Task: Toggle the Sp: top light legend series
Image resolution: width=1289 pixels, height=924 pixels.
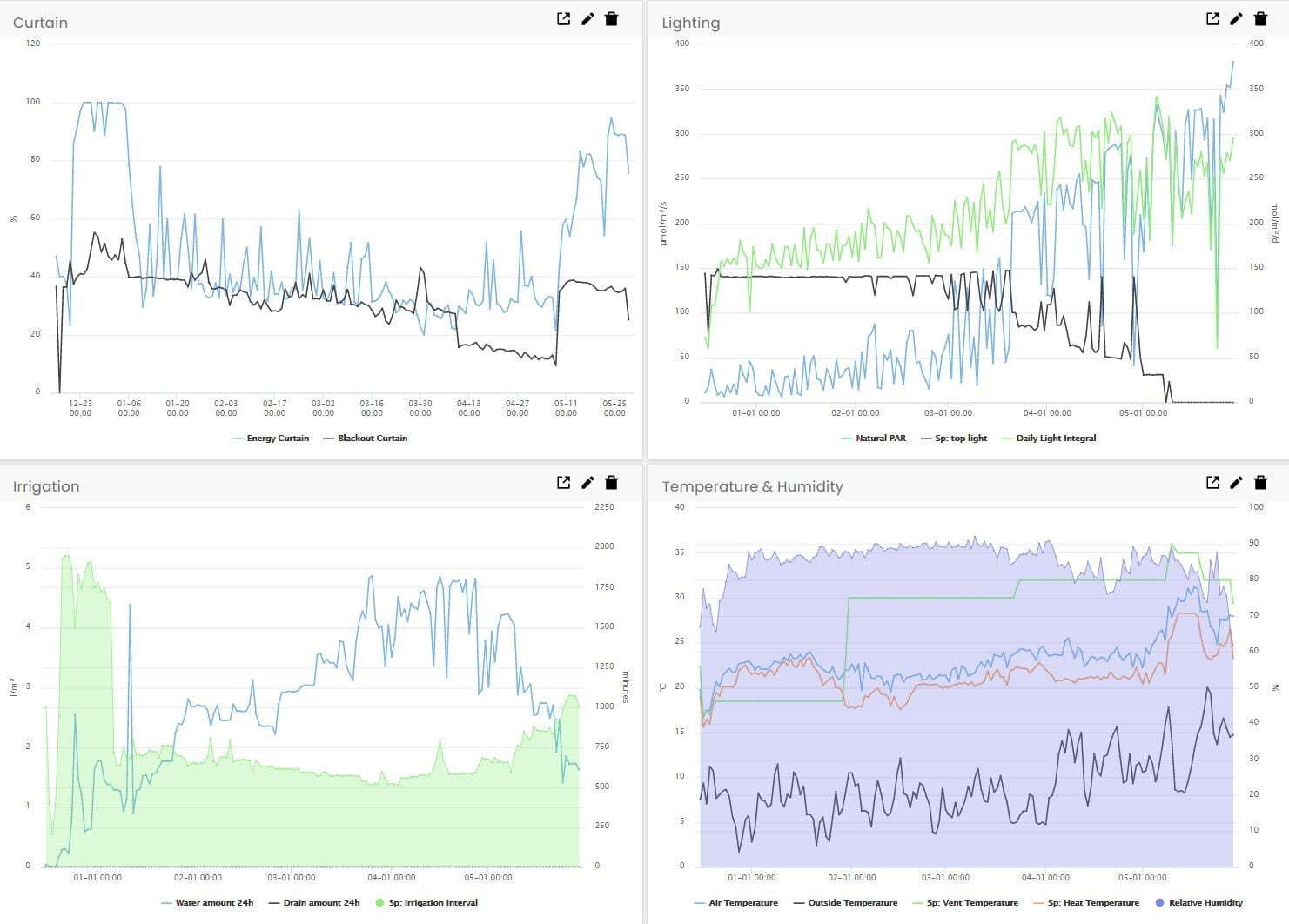Action: (953, 439)
